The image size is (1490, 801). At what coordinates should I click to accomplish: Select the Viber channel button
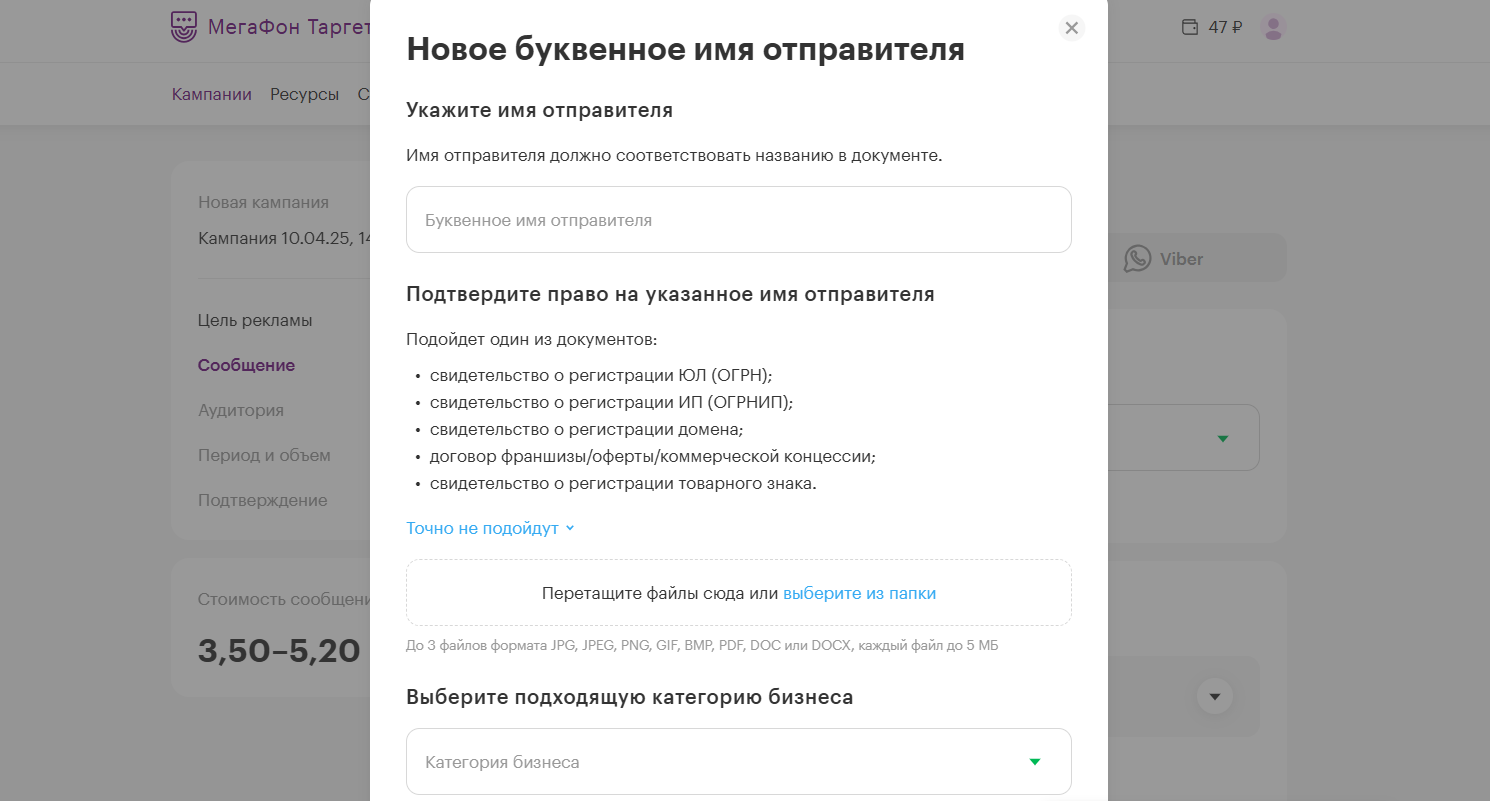pyautogui.click(x=1197, y=258)
